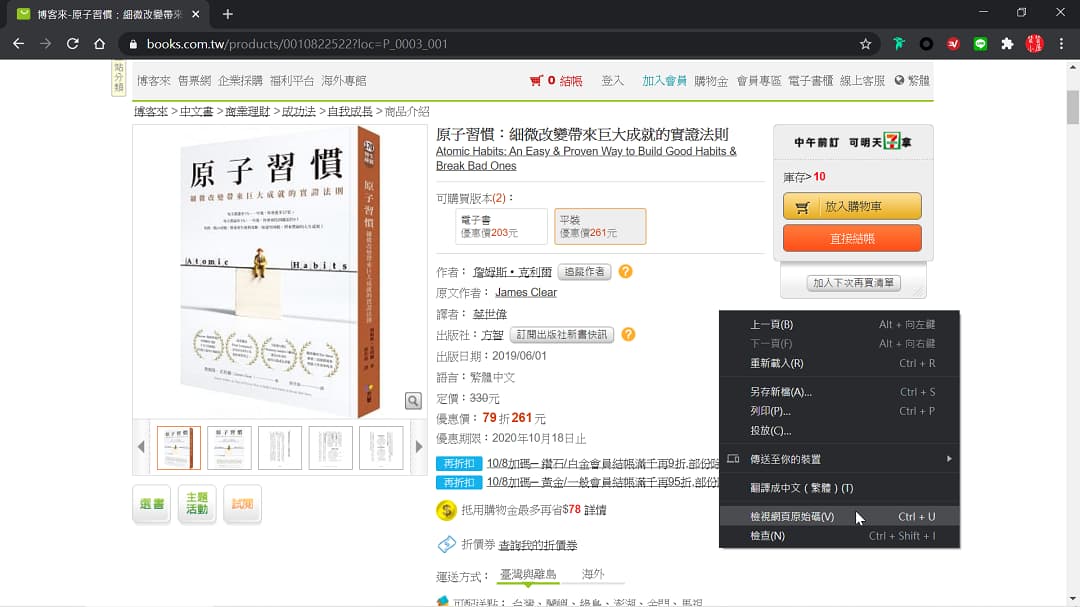Click the 試閱 preview button

point(242,504)
